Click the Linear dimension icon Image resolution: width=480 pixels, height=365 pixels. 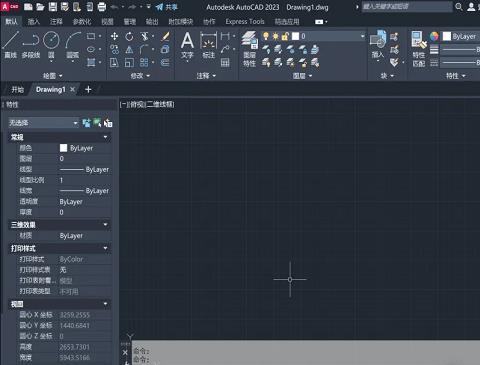pyautogui.click(x=225, y=36)
